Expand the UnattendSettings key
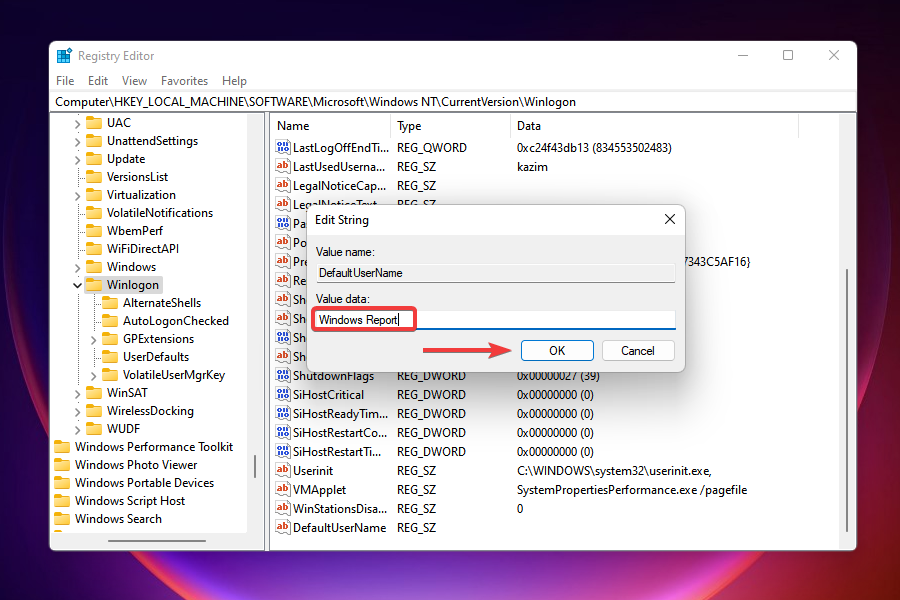This screenshot has width=900, height=600. coord(77,141)
